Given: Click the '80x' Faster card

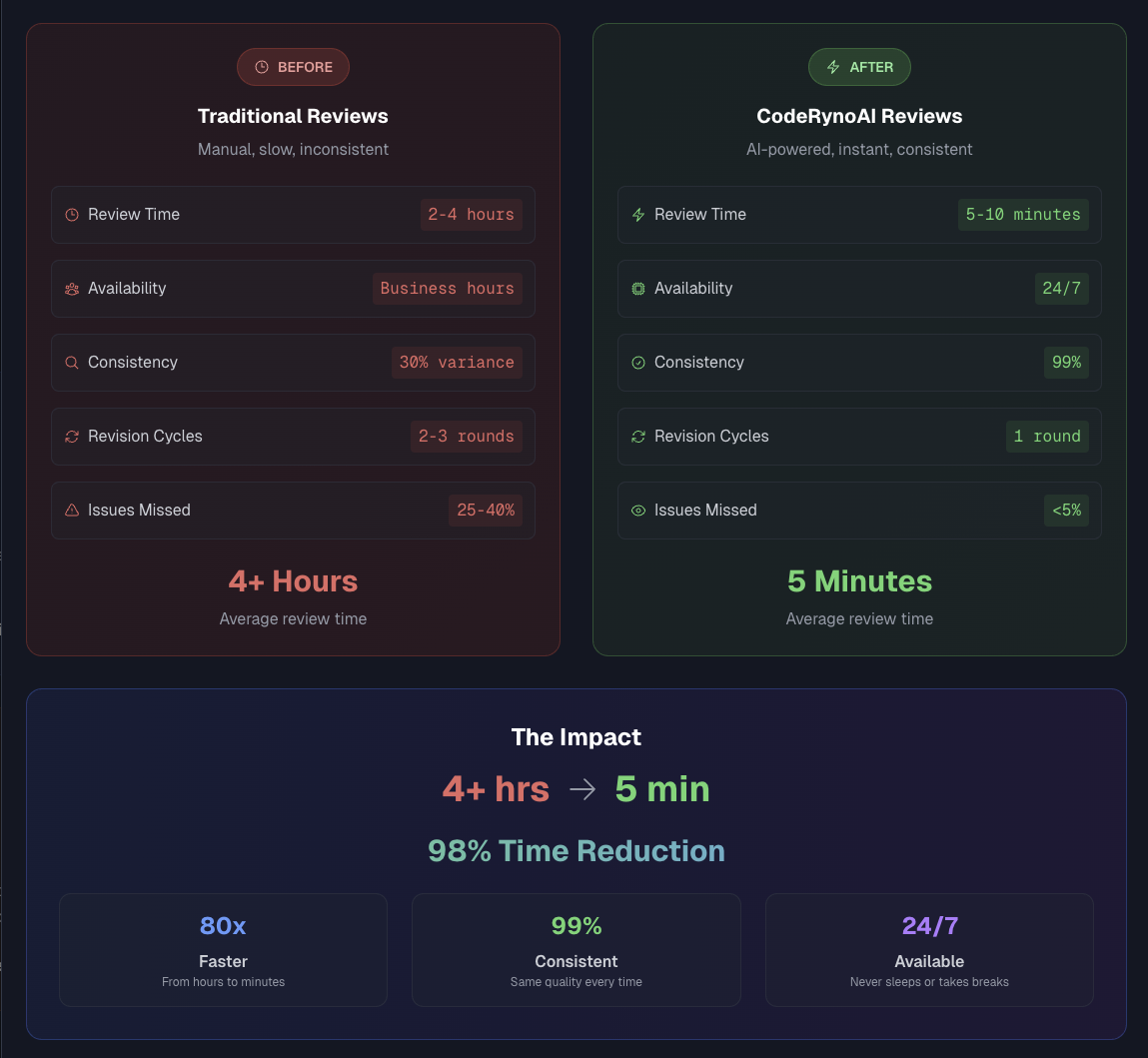Looking at the screenshot, I should 223,950.
